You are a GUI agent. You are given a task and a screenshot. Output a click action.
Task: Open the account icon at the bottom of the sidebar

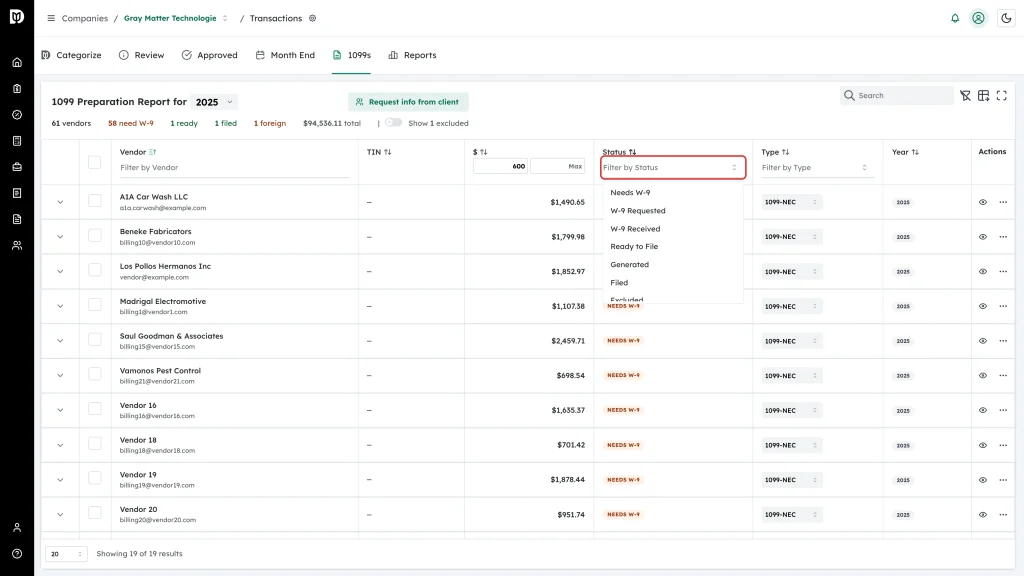pos(17,528)
